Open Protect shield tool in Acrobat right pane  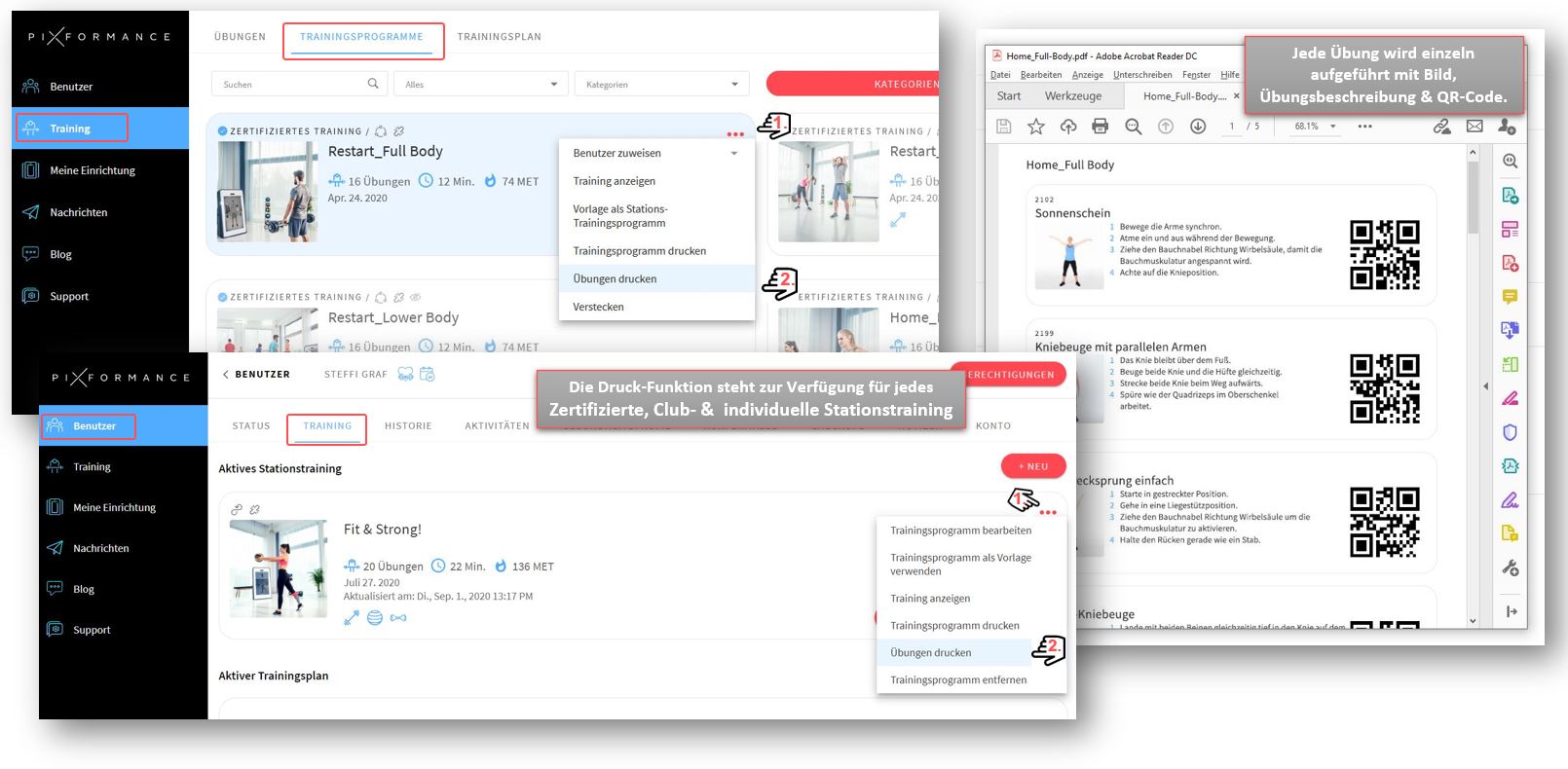tap(1510, 432)
